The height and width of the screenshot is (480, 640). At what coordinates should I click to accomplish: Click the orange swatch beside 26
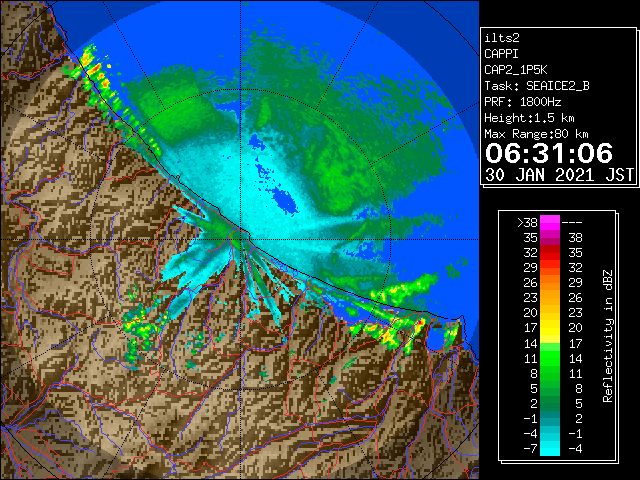(550, 283)
